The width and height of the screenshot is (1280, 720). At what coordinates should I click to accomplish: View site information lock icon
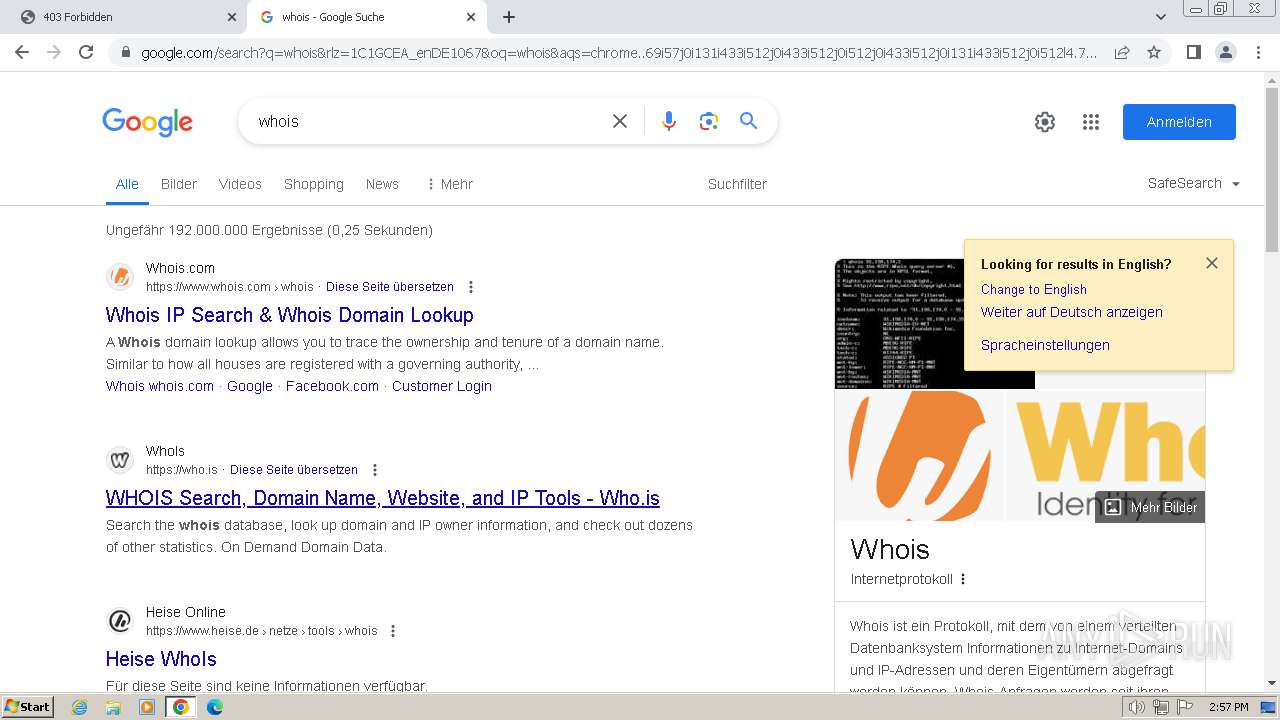coord(126,52)
